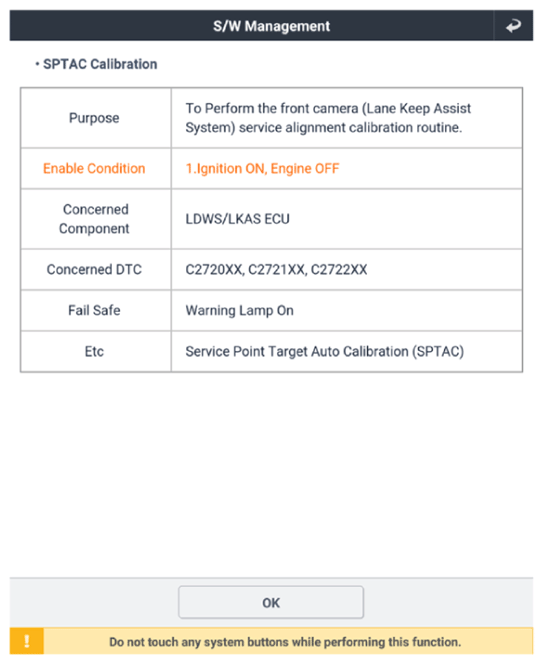Screen dimensions: 544x664
Task: Select the Etc row label
Action: click(x=94, y=351)
